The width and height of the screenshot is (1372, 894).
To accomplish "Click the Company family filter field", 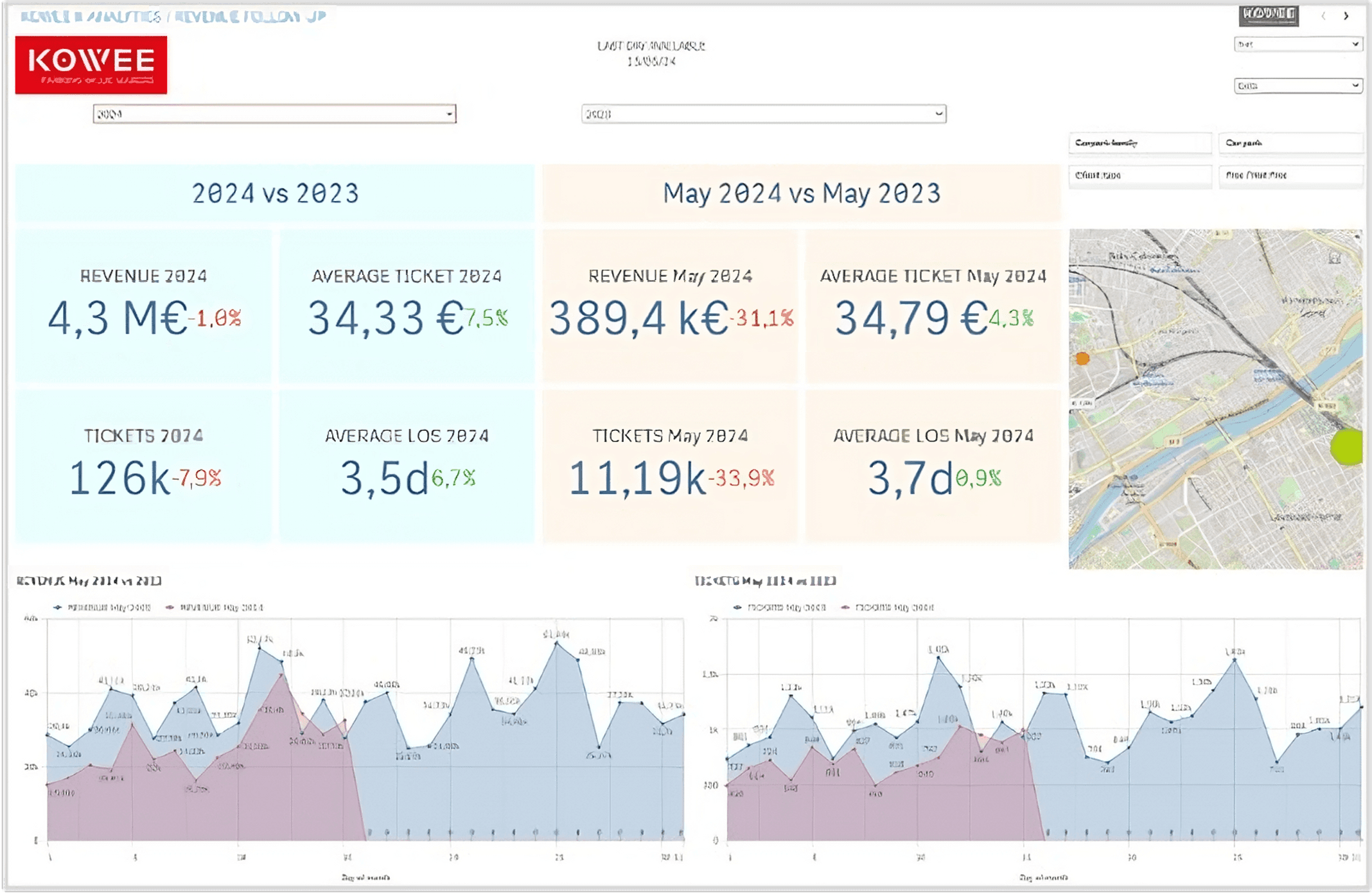I will (1140, 142).
